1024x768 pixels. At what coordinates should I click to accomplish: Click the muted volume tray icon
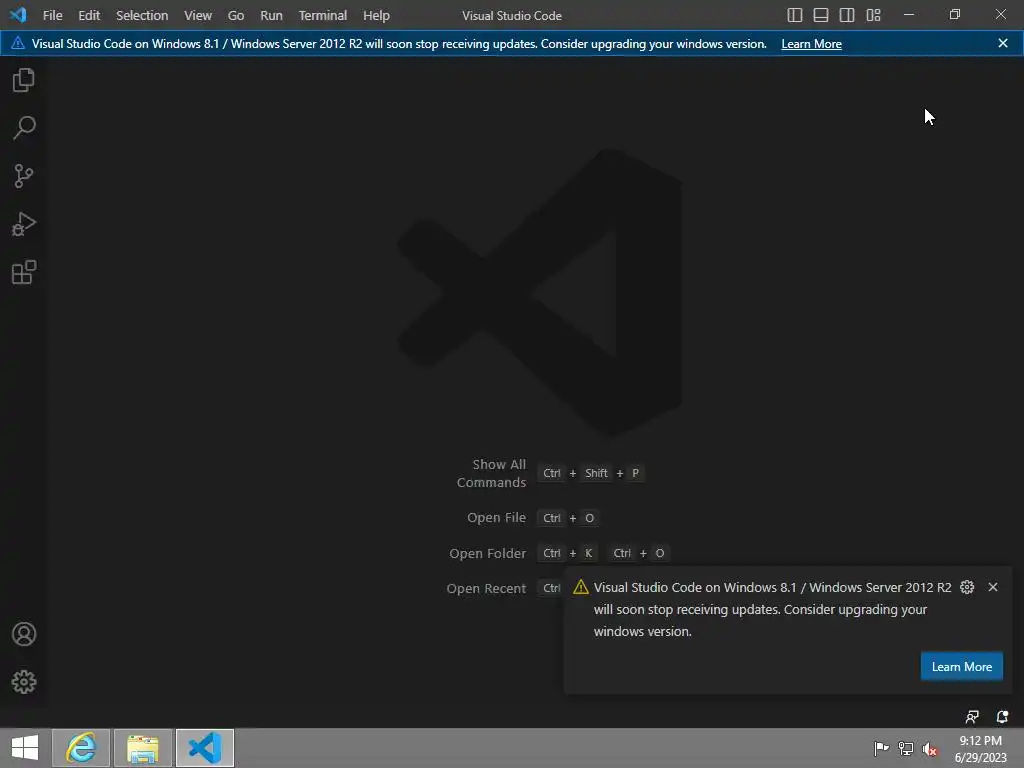tap(930, 748)
